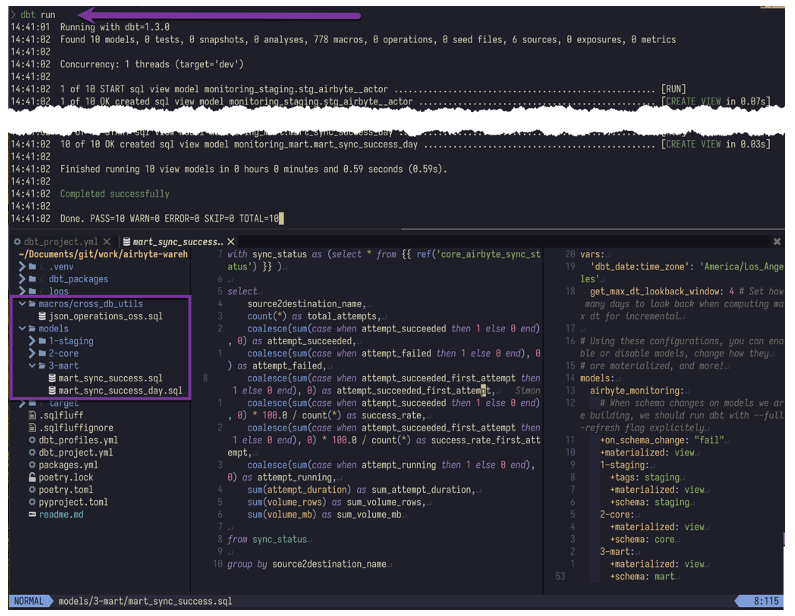Click the database icon beside json_operations_oss.sql
This screenshot has width=795, height=616.
coord(41,316)
